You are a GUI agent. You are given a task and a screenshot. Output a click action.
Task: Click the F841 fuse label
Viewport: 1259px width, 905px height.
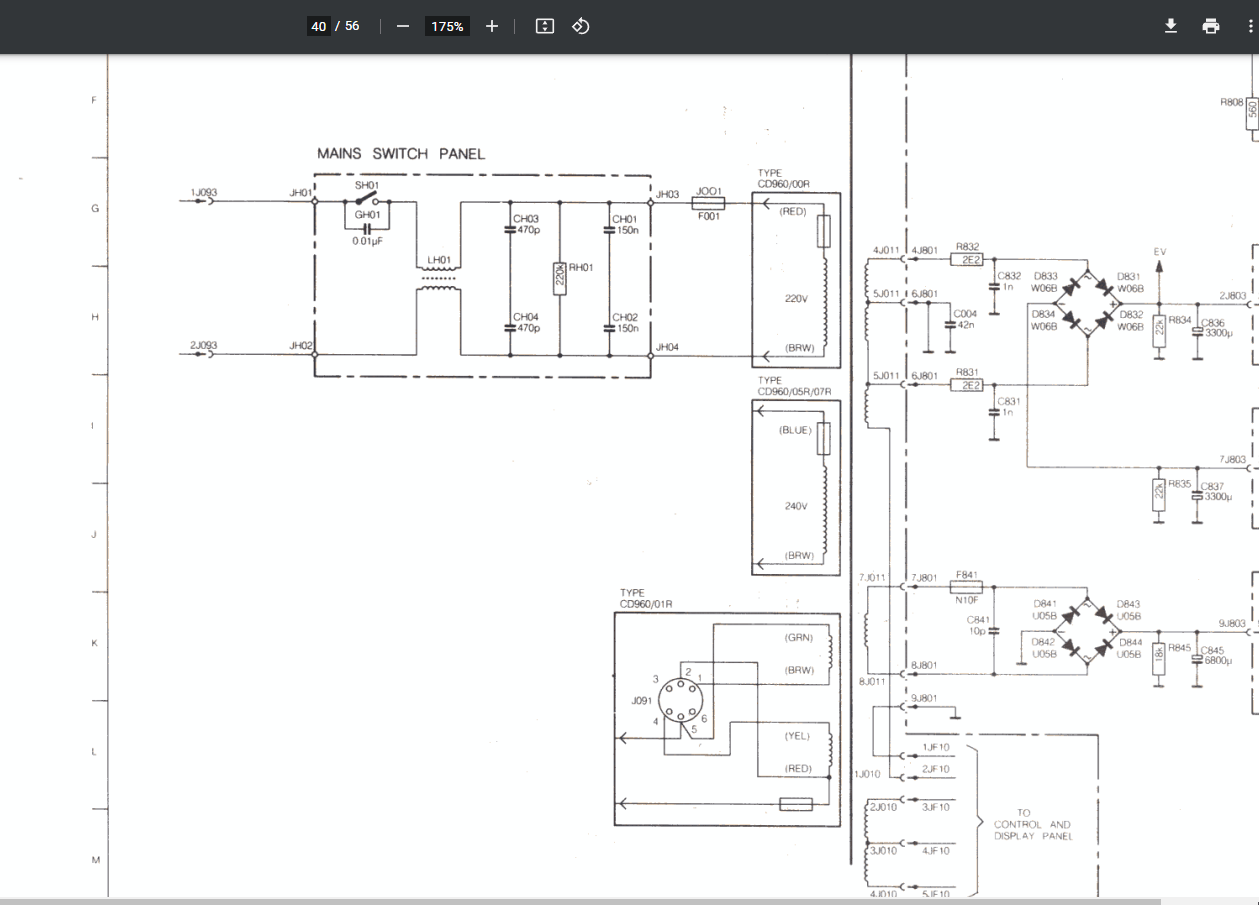[x=966, y=575]
